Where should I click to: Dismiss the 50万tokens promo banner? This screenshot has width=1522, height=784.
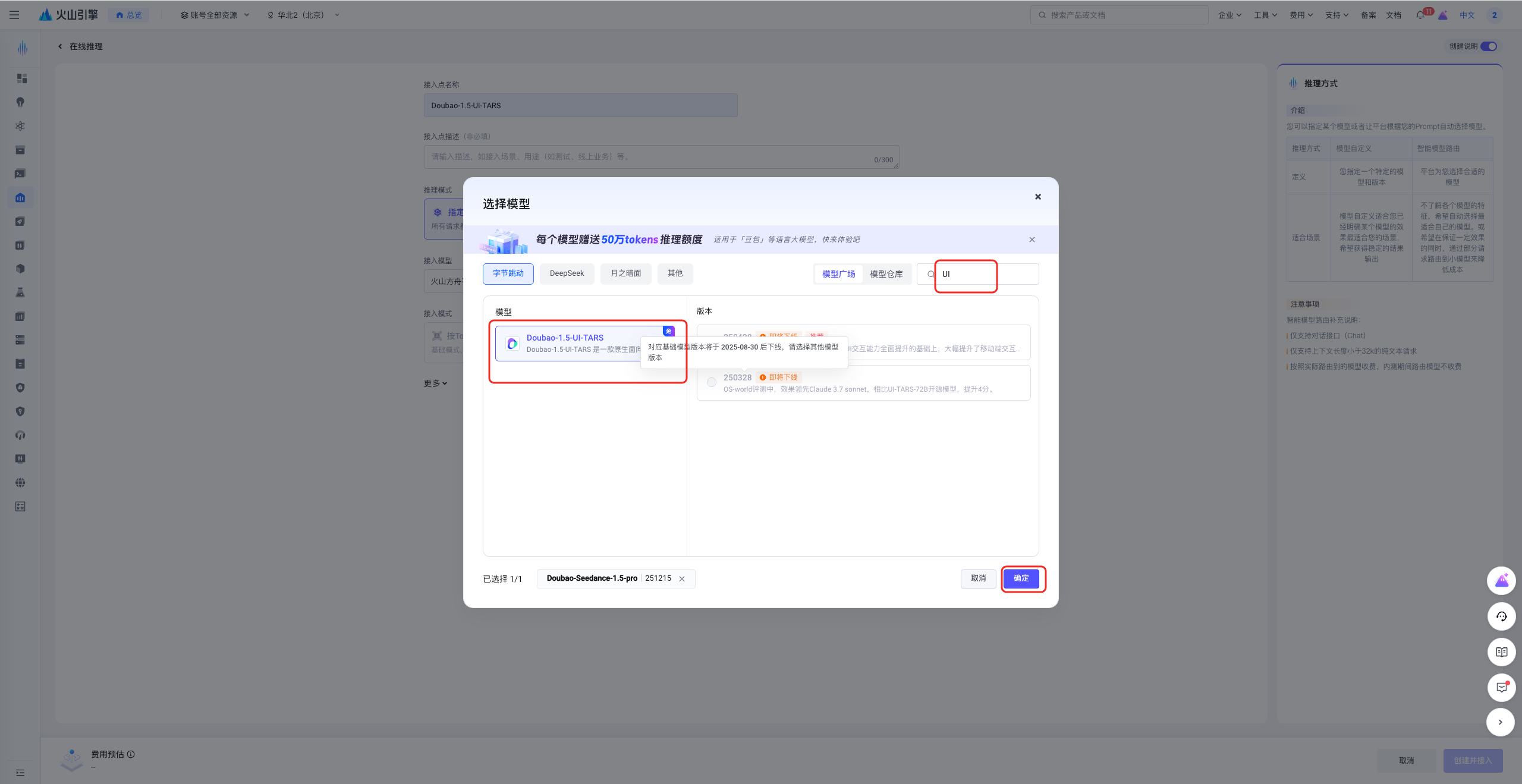1032,240
